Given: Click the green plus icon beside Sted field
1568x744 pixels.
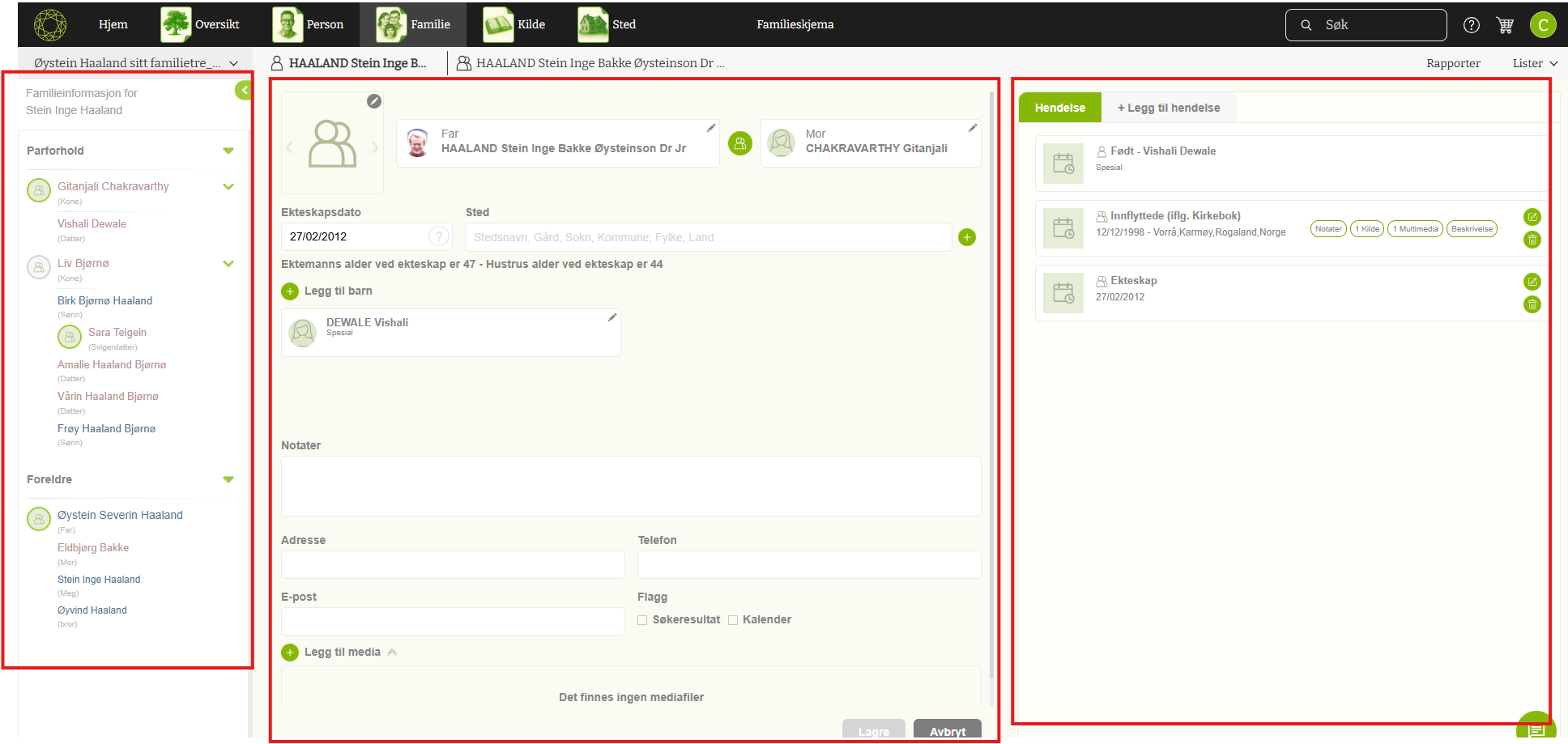Looking at the screenshot, I should pos(966,237).
